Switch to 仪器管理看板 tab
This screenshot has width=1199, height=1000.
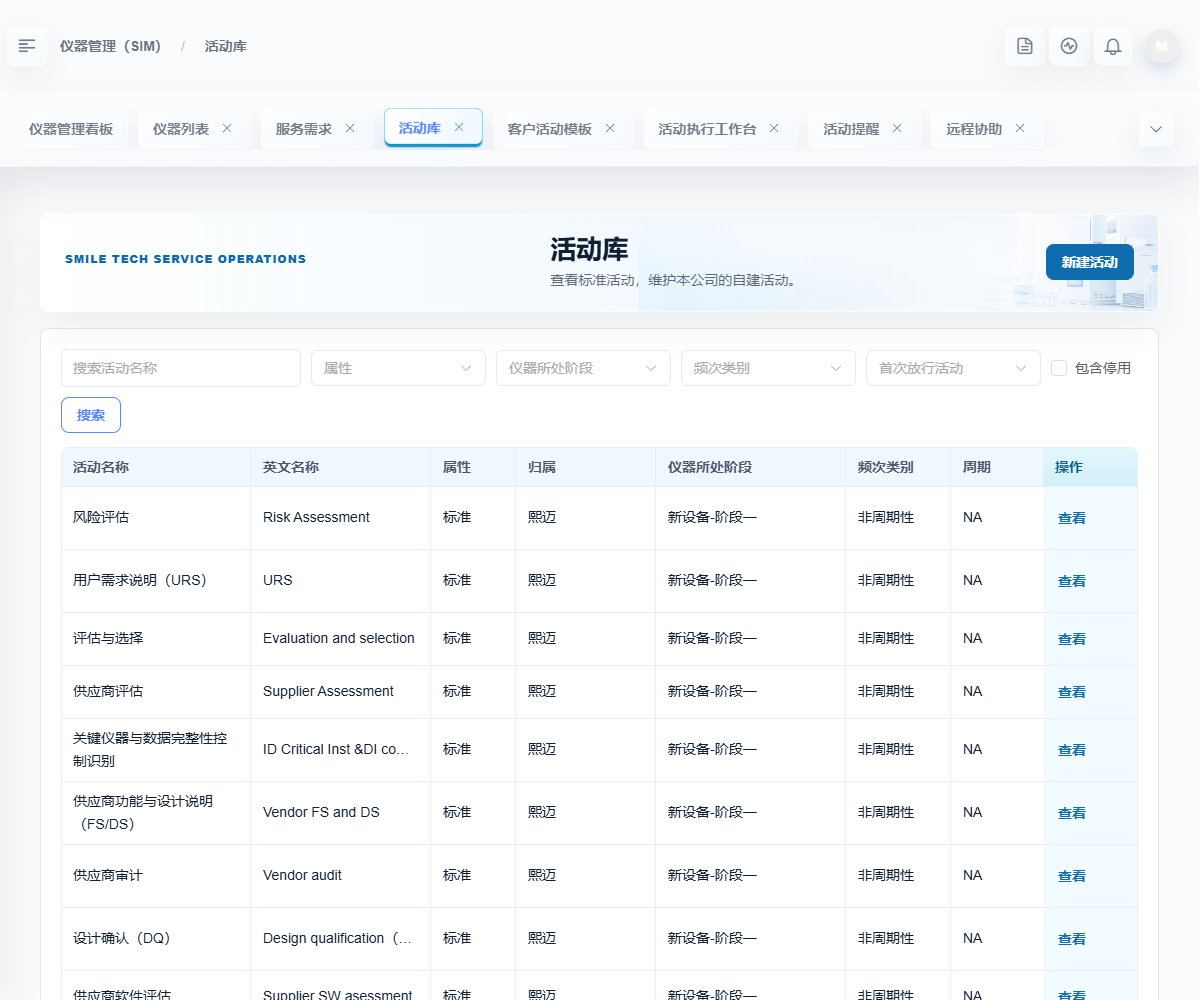click(x=71, y=128)
